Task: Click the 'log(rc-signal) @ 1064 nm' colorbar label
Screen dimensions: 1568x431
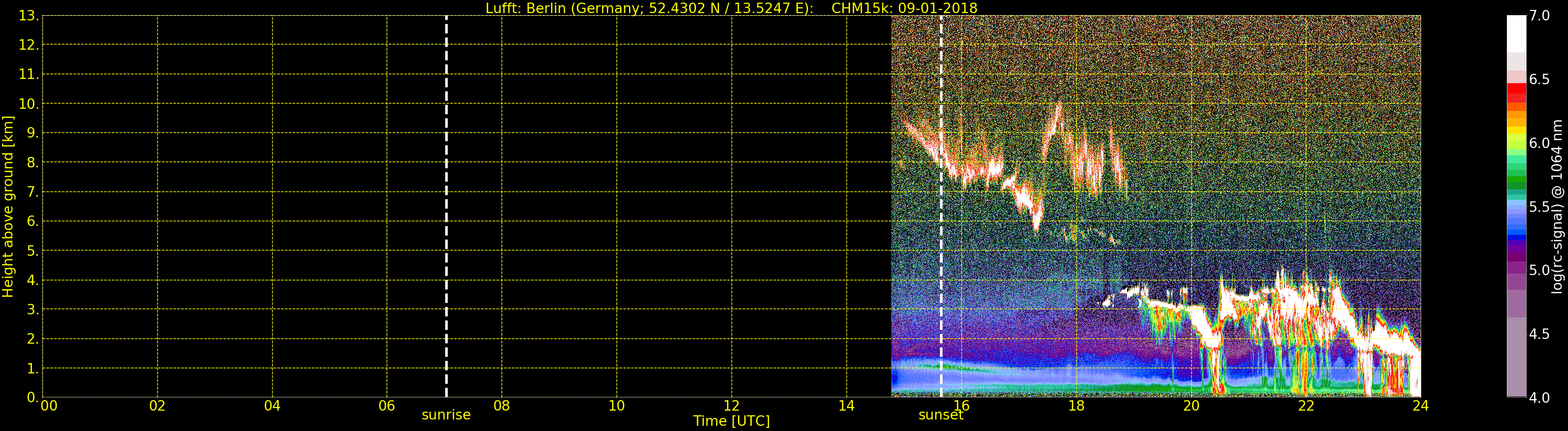Action: 1557,207
